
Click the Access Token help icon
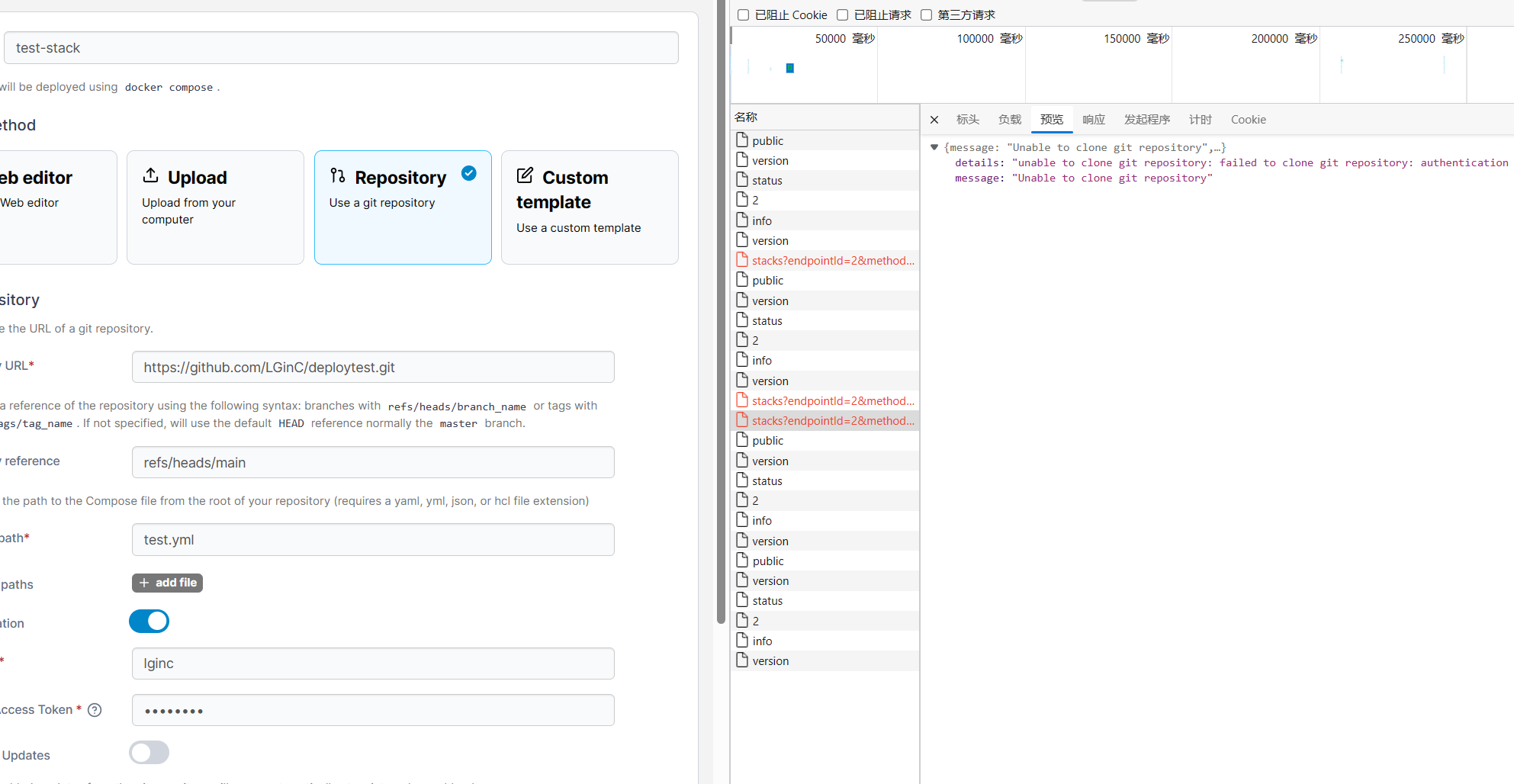tap(95, 709)
